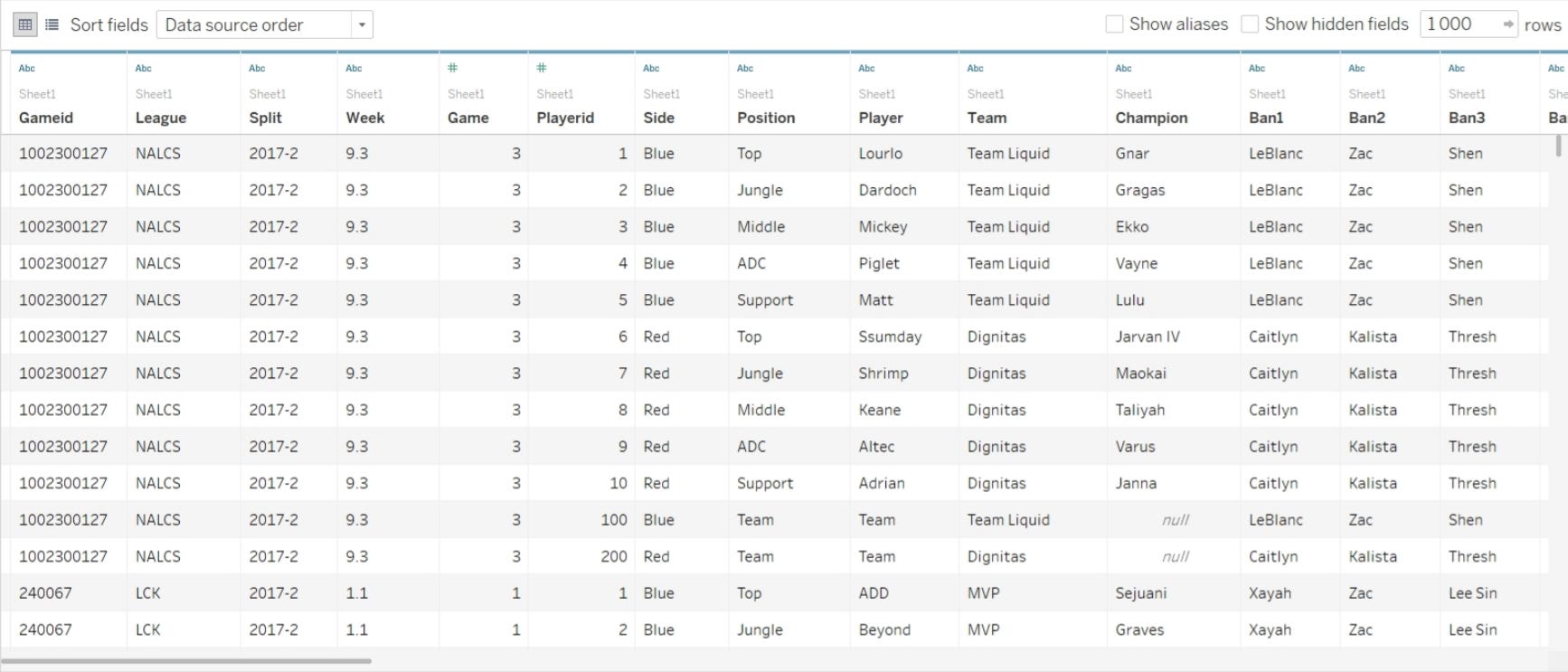
Task: Click the Abc type icon above League
Action: [x=144, y=68]
